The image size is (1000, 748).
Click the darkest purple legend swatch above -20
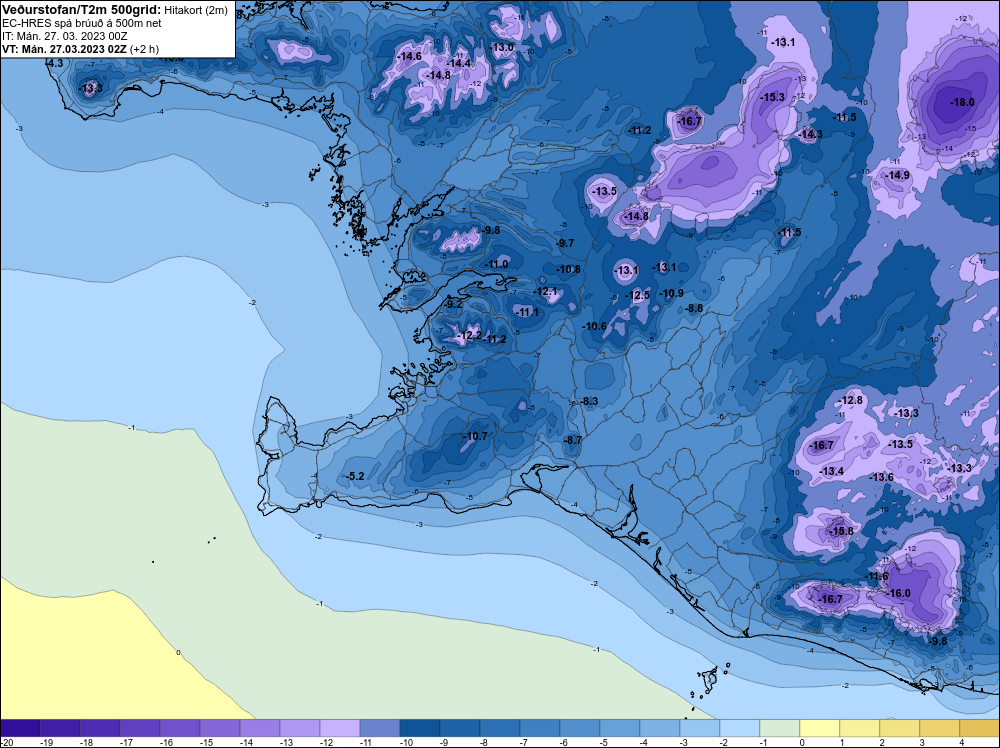tap(20, 727)
